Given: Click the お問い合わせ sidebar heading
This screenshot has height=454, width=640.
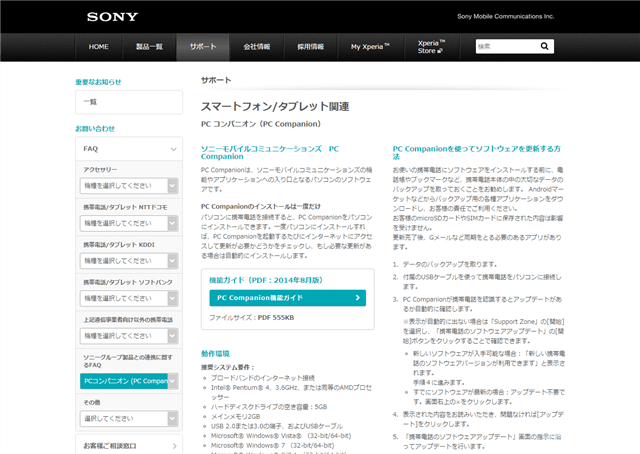Looking at the screenshot, I should coord(95,129).
